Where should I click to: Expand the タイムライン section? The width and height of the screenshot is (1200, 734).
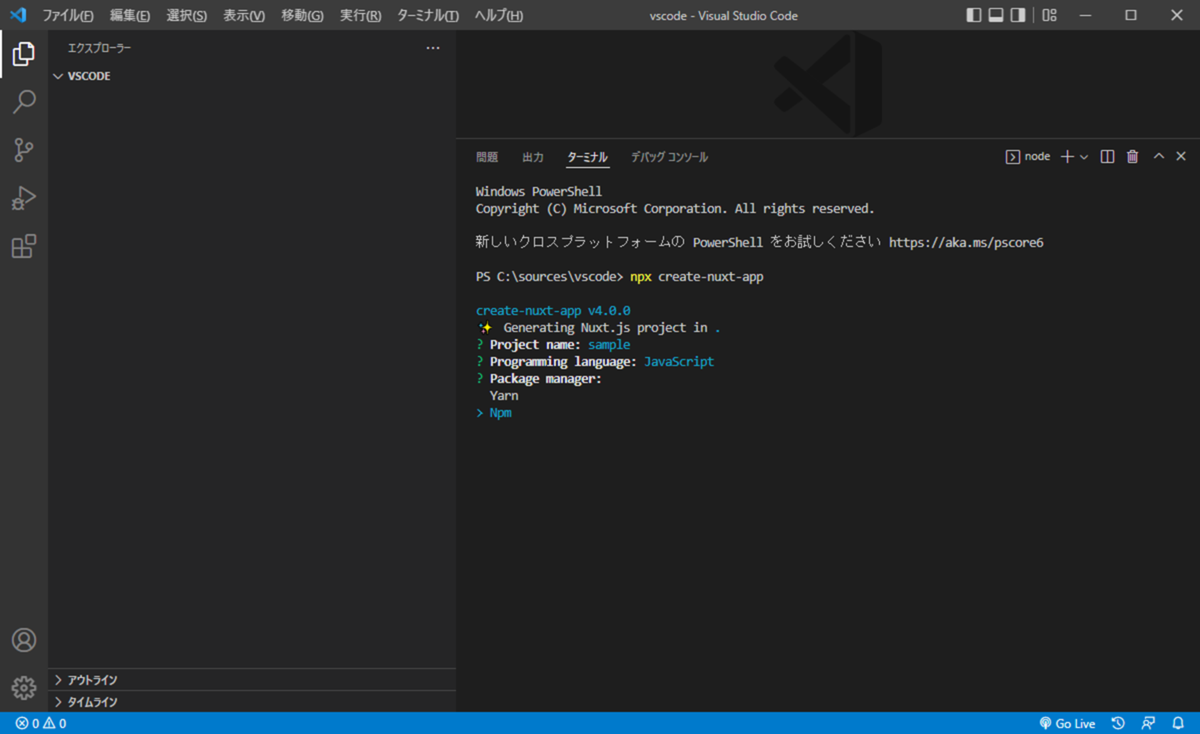[x=252, y=702]
